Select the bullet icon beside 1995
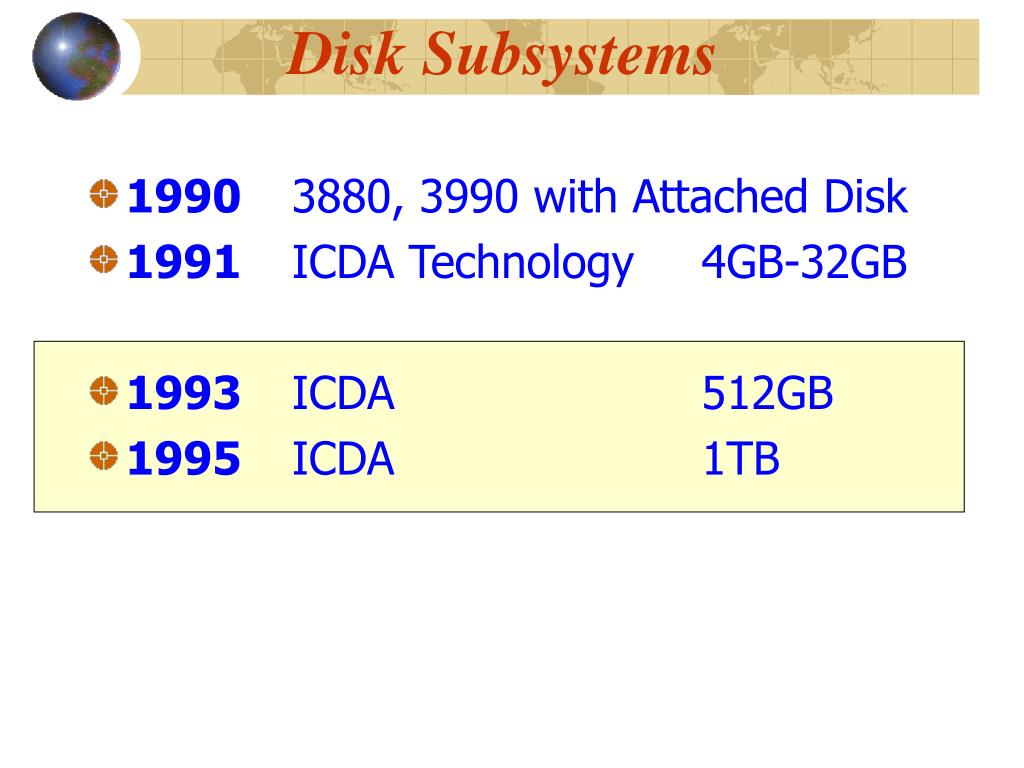This screenshot has height=768, width=1024. 104,456
